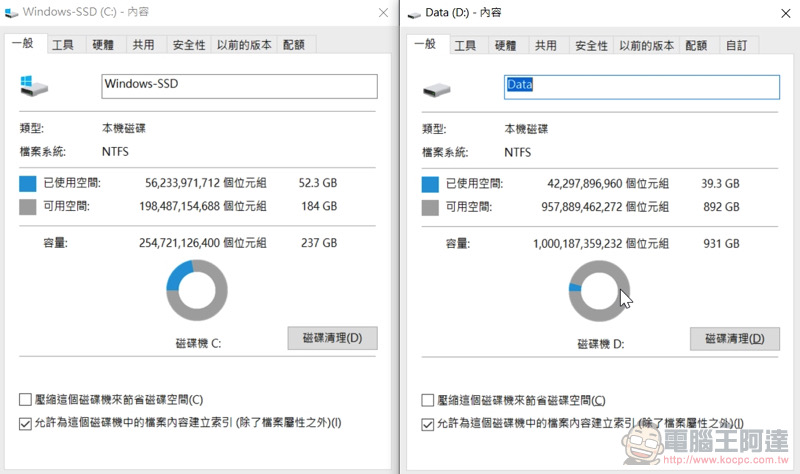Toggle file content indexing for D: drive

coord(429,423)
